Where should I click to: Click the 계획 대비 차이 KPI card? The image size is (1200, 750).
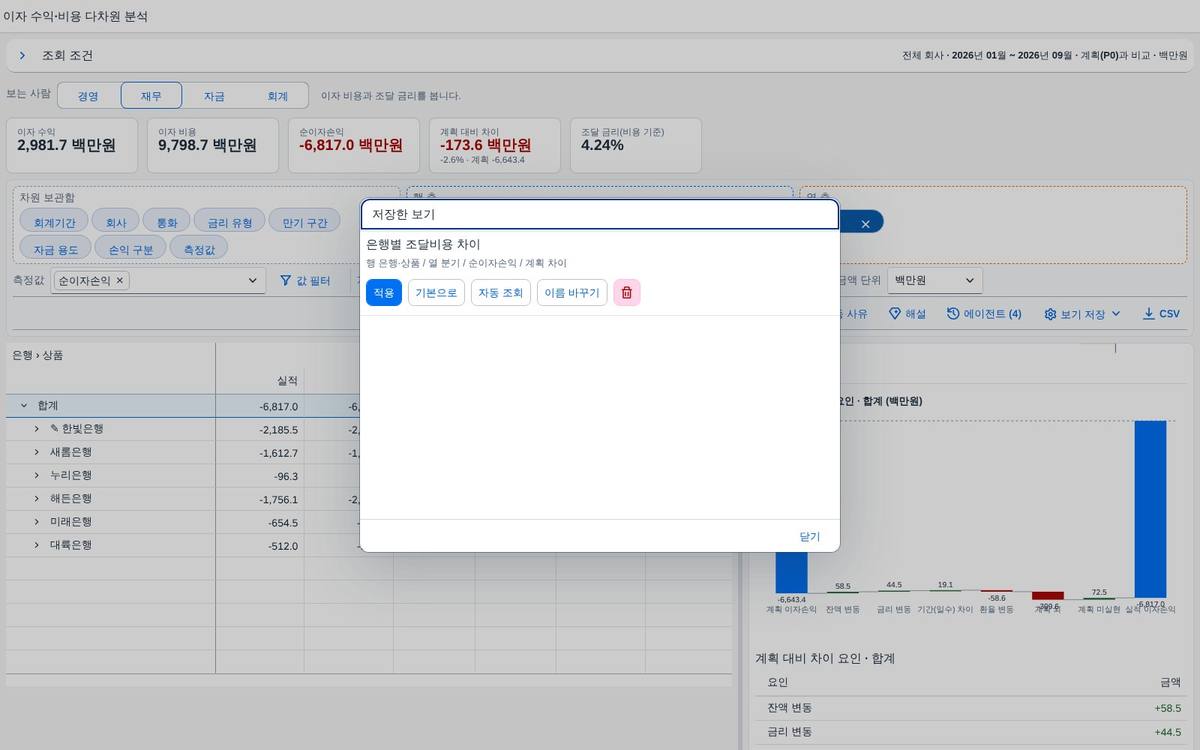[496, 145]
